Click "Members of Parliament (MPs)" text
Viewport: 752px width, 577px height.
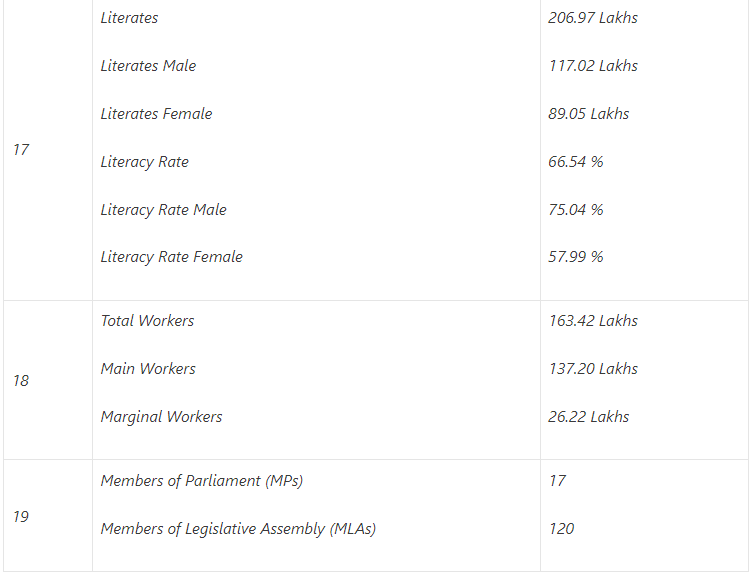(x=201, y=481)
